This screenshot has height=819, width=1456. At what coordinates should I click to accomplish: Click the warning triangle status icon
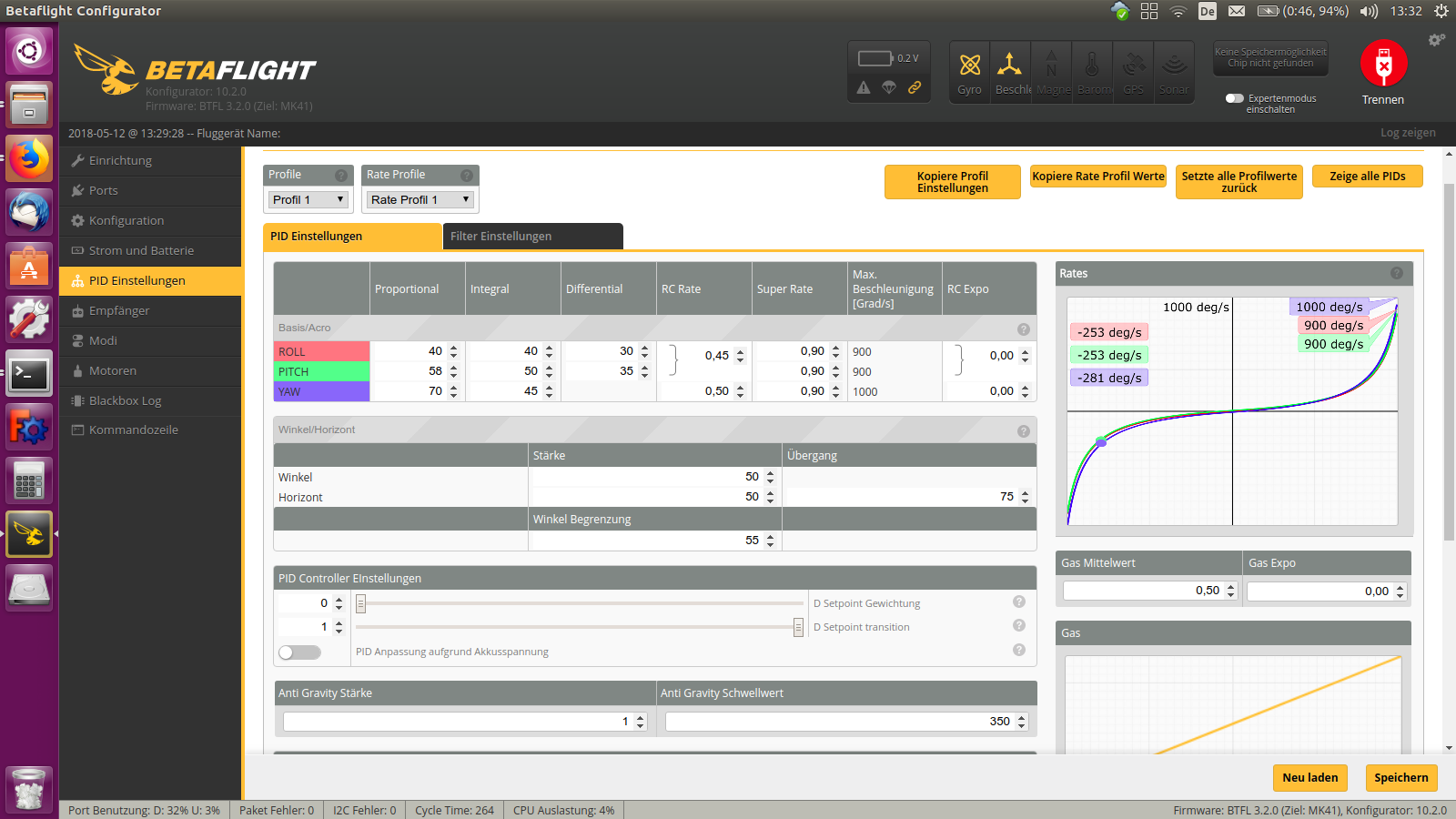click(864, 87)
